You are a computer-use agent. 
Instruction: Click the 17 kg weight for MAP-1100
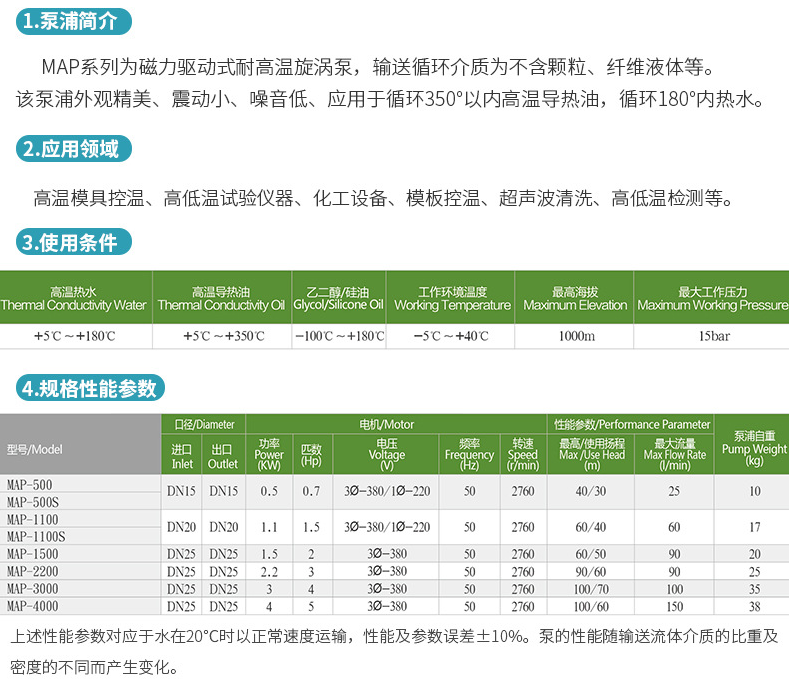pyautogui.click(x=755, y=527)
